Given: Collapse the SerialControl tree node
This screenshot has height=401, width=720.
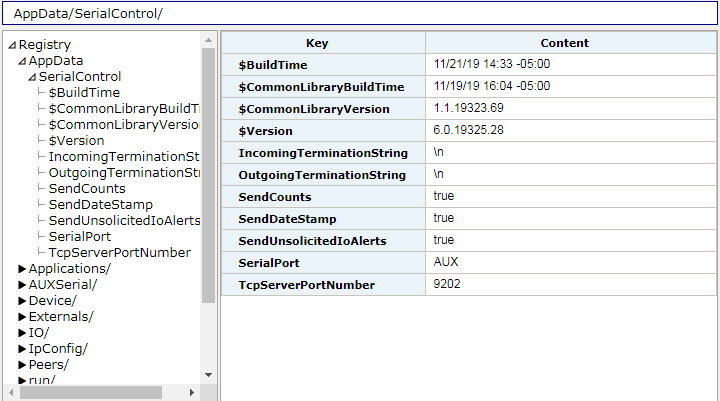Looking at the screenshot, I should [32, 77].
